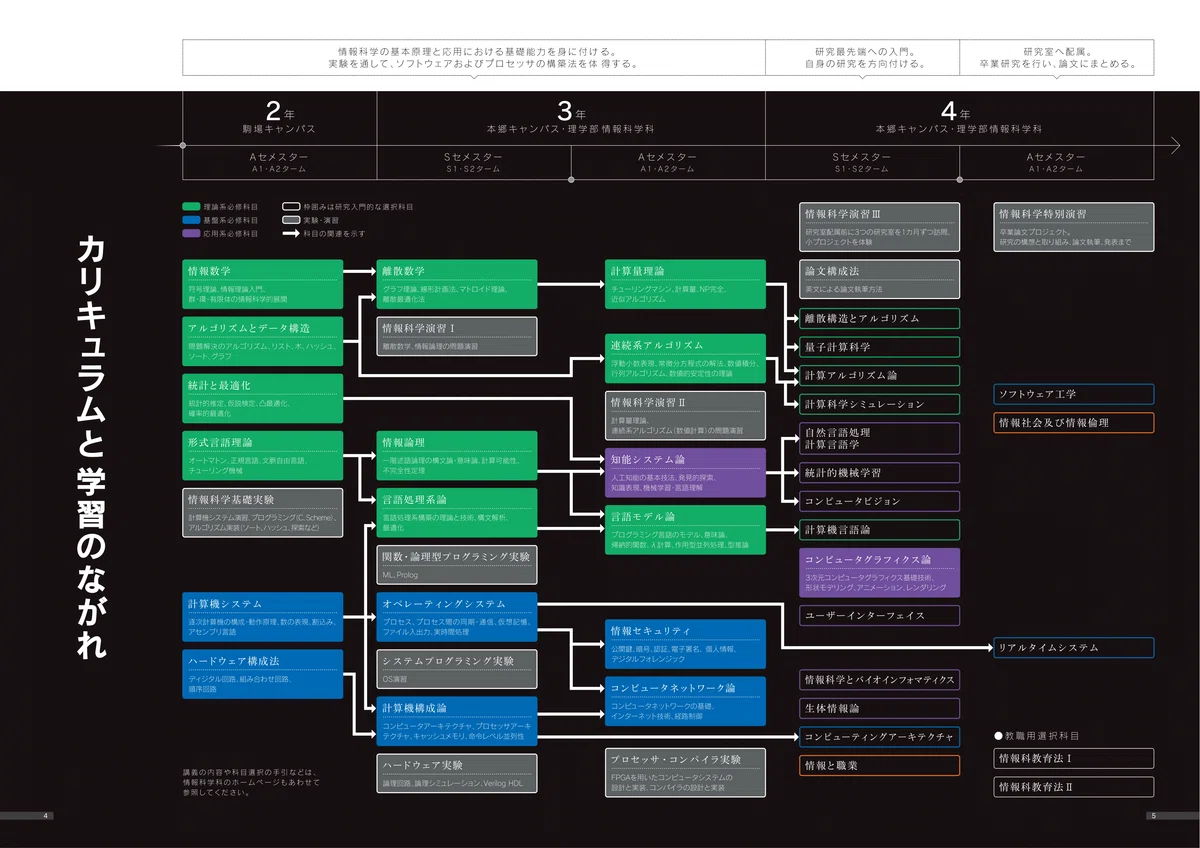The height and width of the screenshot is (848, 1200).
Task: Open the プロセッサ・コンパイラ実験 box
Action: (x=686, y=773)
